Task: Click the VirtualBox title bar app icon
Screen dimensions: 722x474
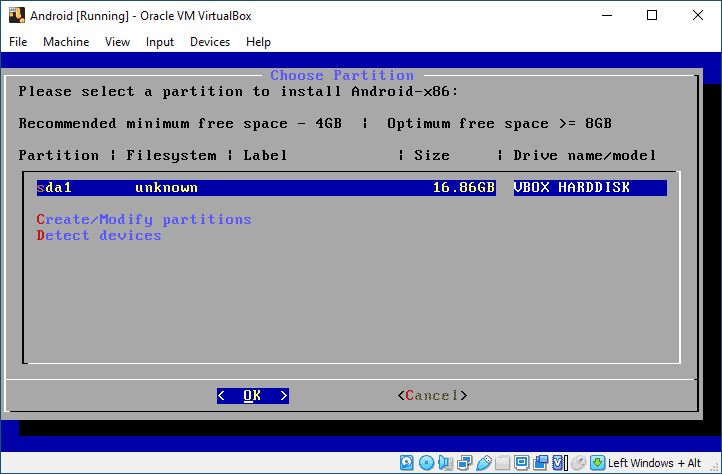Action: pyautogui.click(x=16, y=16)
